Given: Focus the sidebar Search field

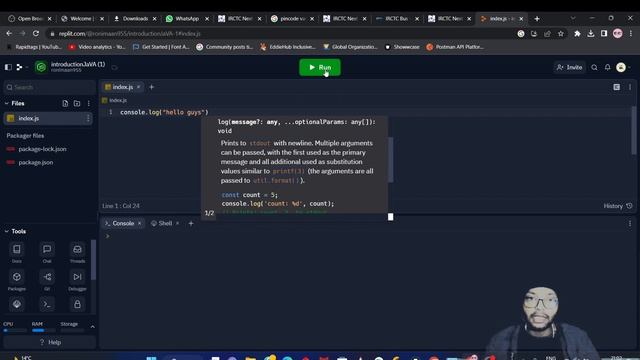Looking at the screenshot, I should (49, 87).
